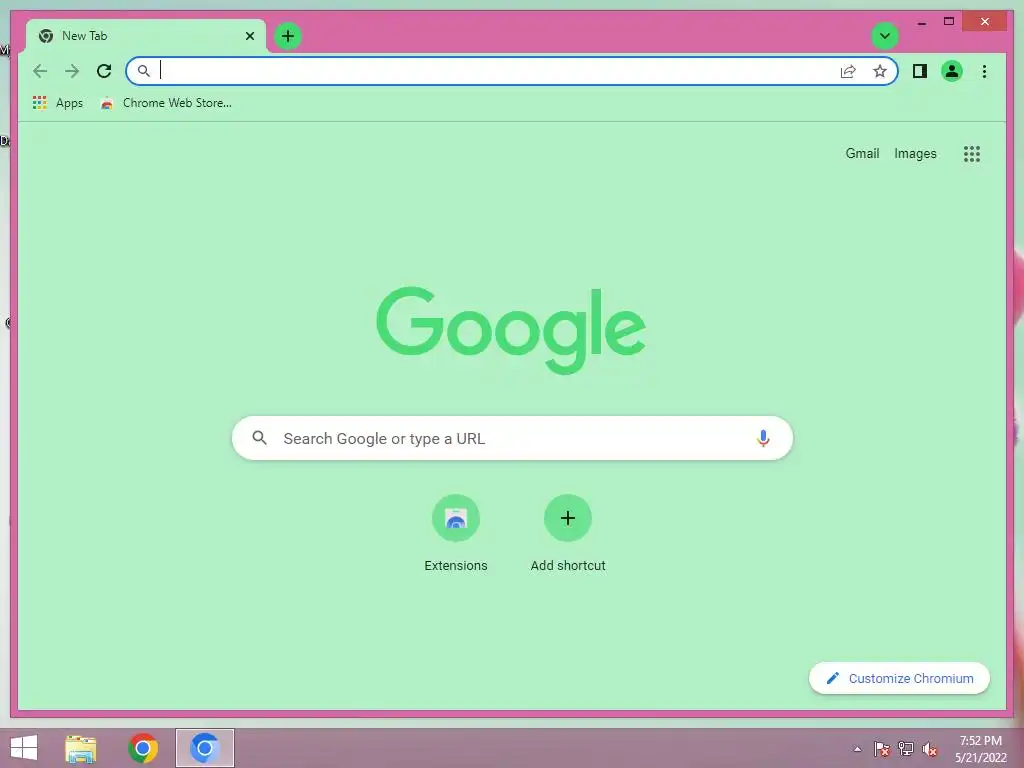Open Chrome Web Store bookmark
This screenshot has height=768, width=1024.
(x=166, y=103)
